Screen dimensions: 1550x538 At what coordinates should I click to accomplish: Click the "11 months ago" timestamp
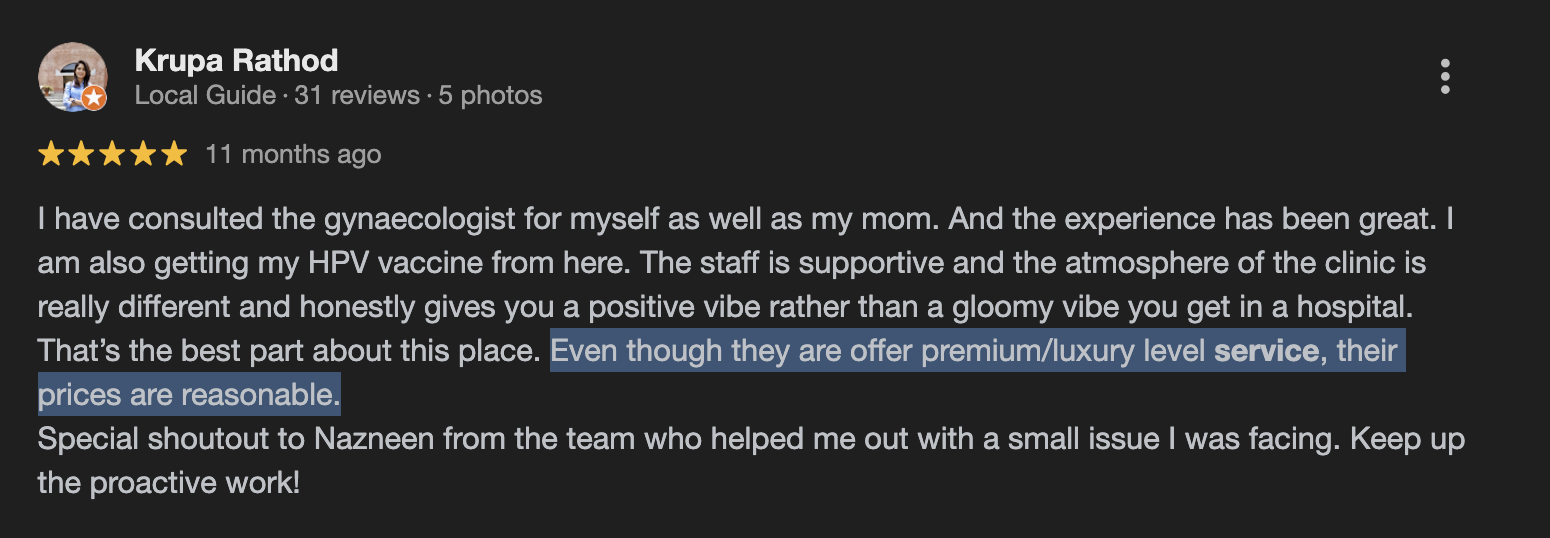[x=293, y=154]
